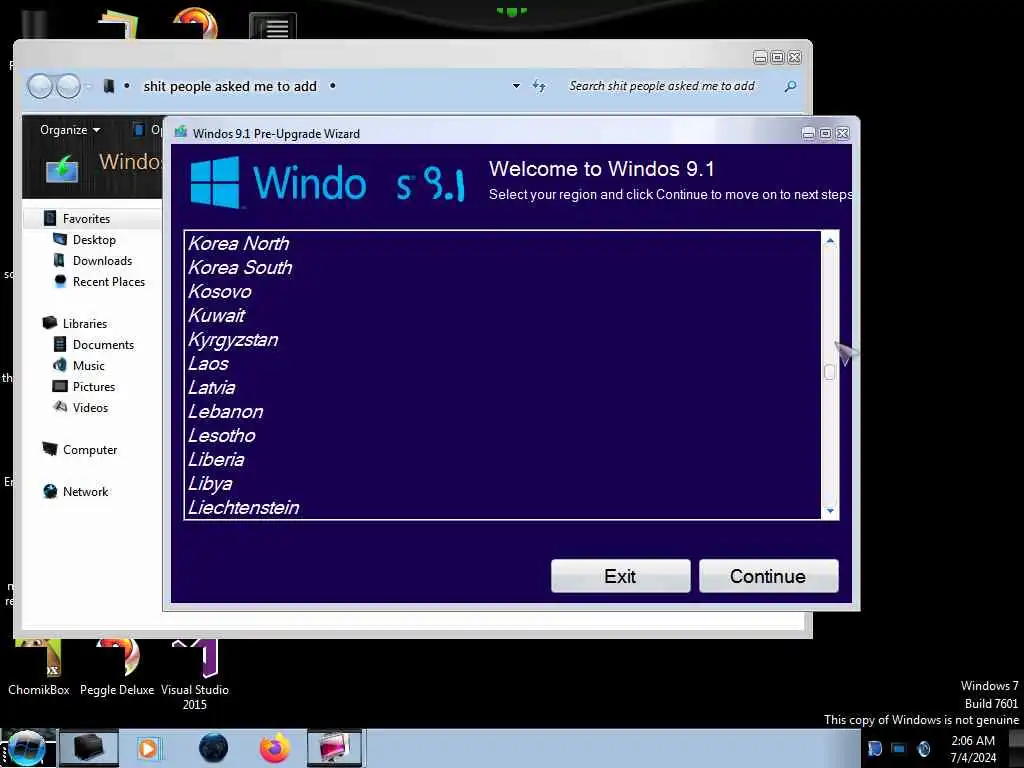Screen dimensions: 1024x768
Task: Open Documents library in sidebar
Action: pyautogui.click(x=103, y=344)
